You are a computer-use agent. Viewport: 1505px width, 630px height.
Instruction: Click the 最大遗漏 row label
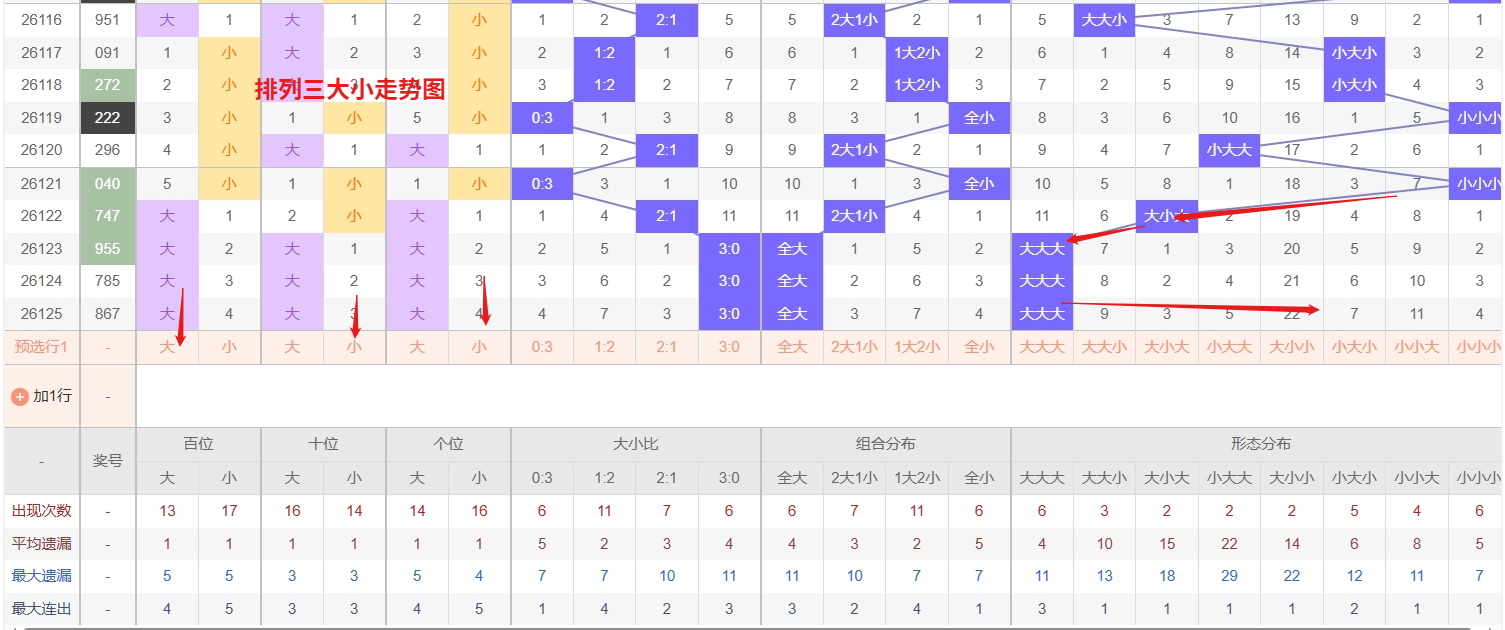pyautogui.click(x=41, y=576)
